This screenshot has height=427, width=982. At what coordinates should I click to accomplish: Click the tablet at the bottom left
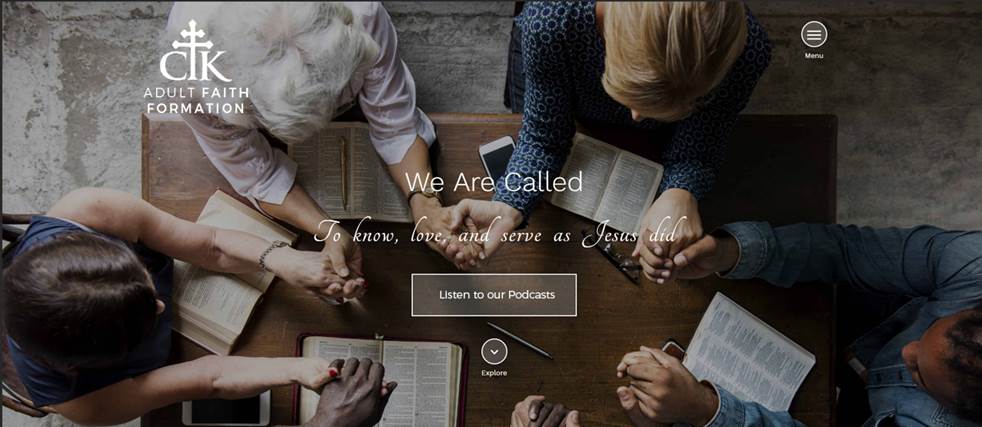click(x=226, y=408)
